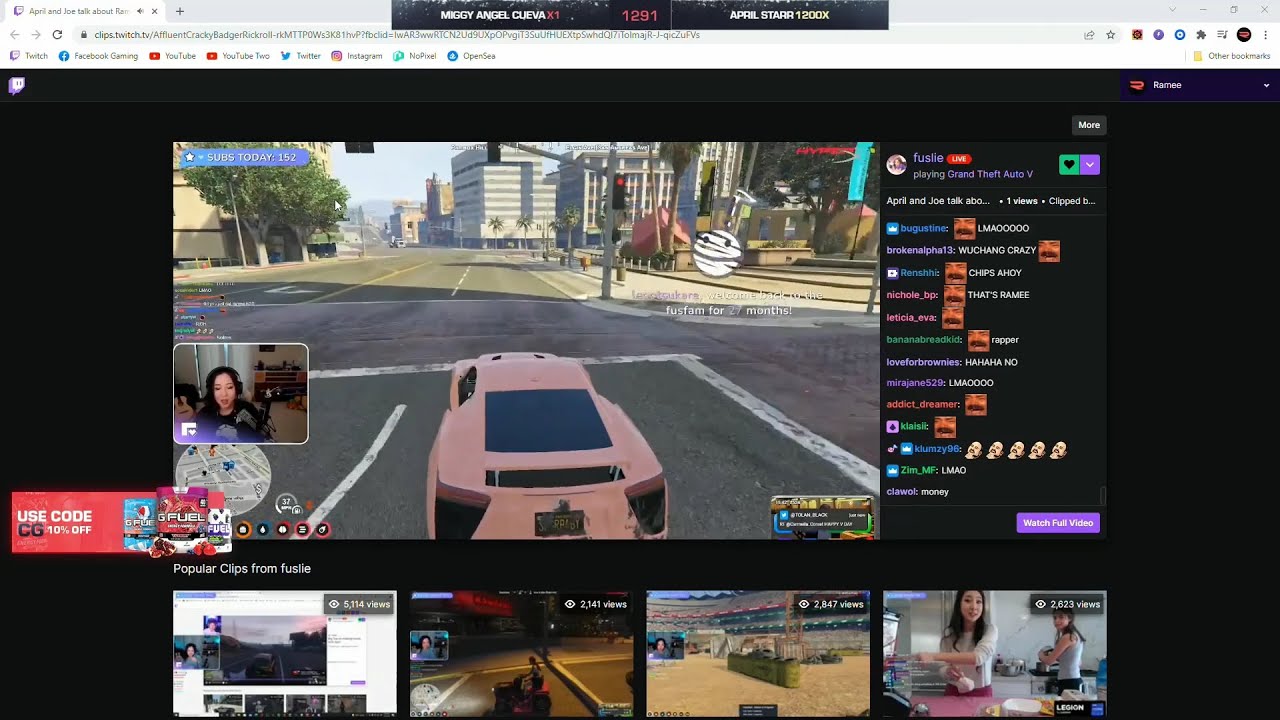
Task: Click the blue ring extension icon
Action: [1180, 35]
